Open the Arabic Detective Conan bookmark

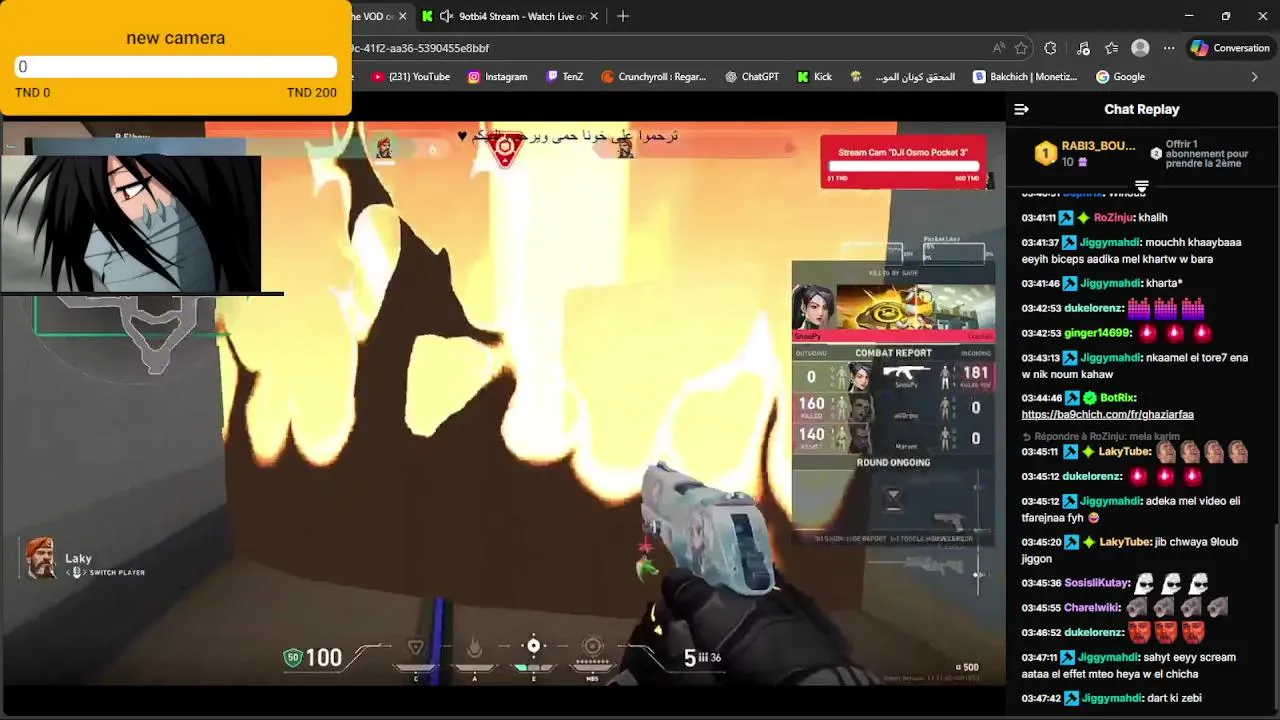[903, 77]
